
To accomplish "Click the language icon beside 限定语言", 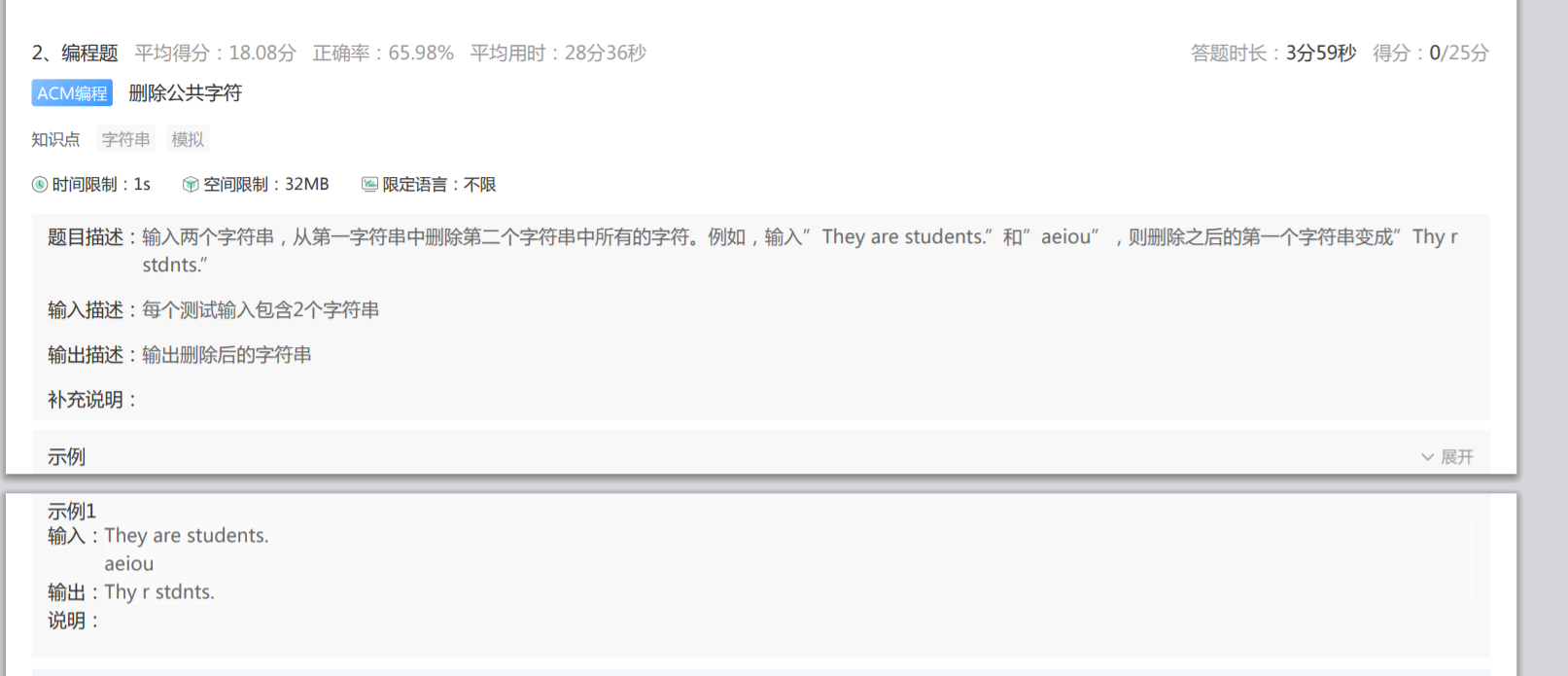I will coord(369,184).
